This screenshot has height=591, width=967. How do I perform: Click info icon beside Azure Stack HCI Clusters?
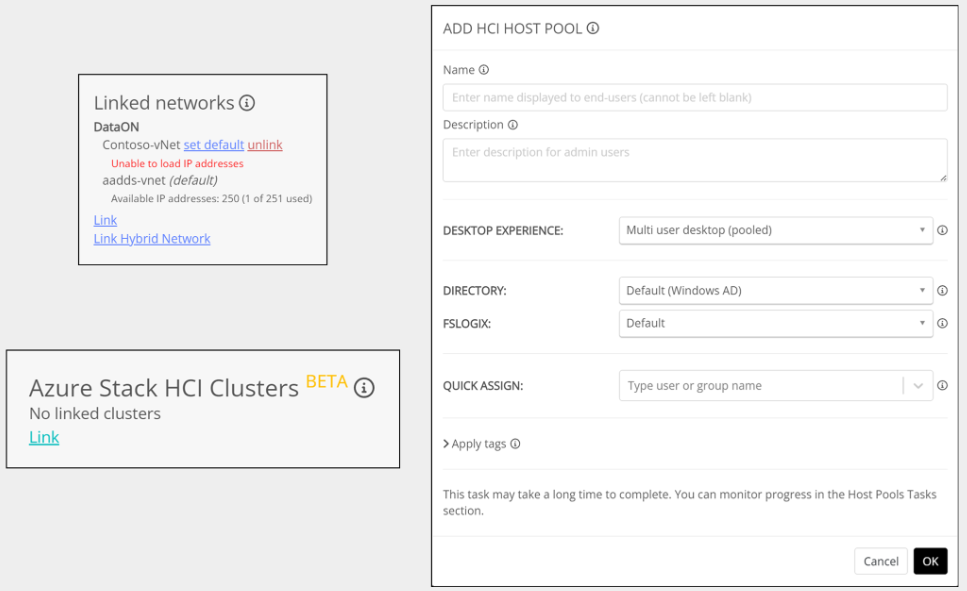click(364, 388)
